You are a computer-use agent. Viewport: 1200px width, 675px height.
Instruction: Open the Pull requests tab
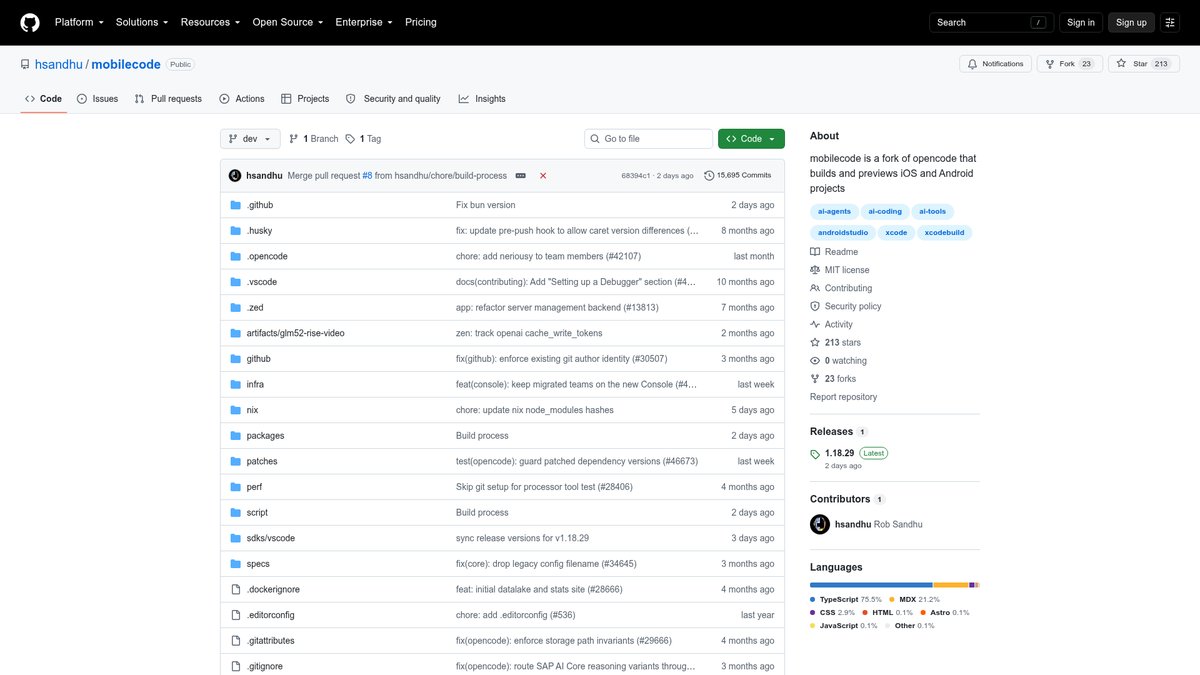click(x=168, y=99)
